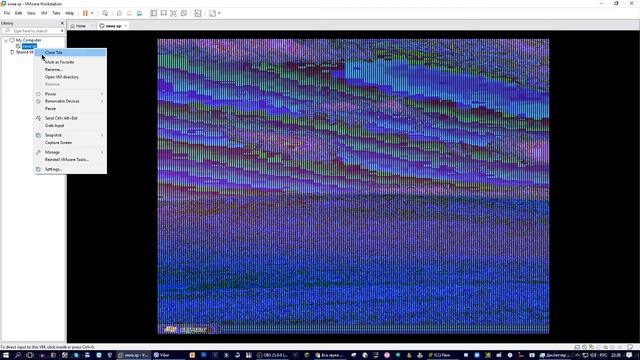Click inside the VM display screen
Screen dimensions: 640x360
tap(353, 186)
